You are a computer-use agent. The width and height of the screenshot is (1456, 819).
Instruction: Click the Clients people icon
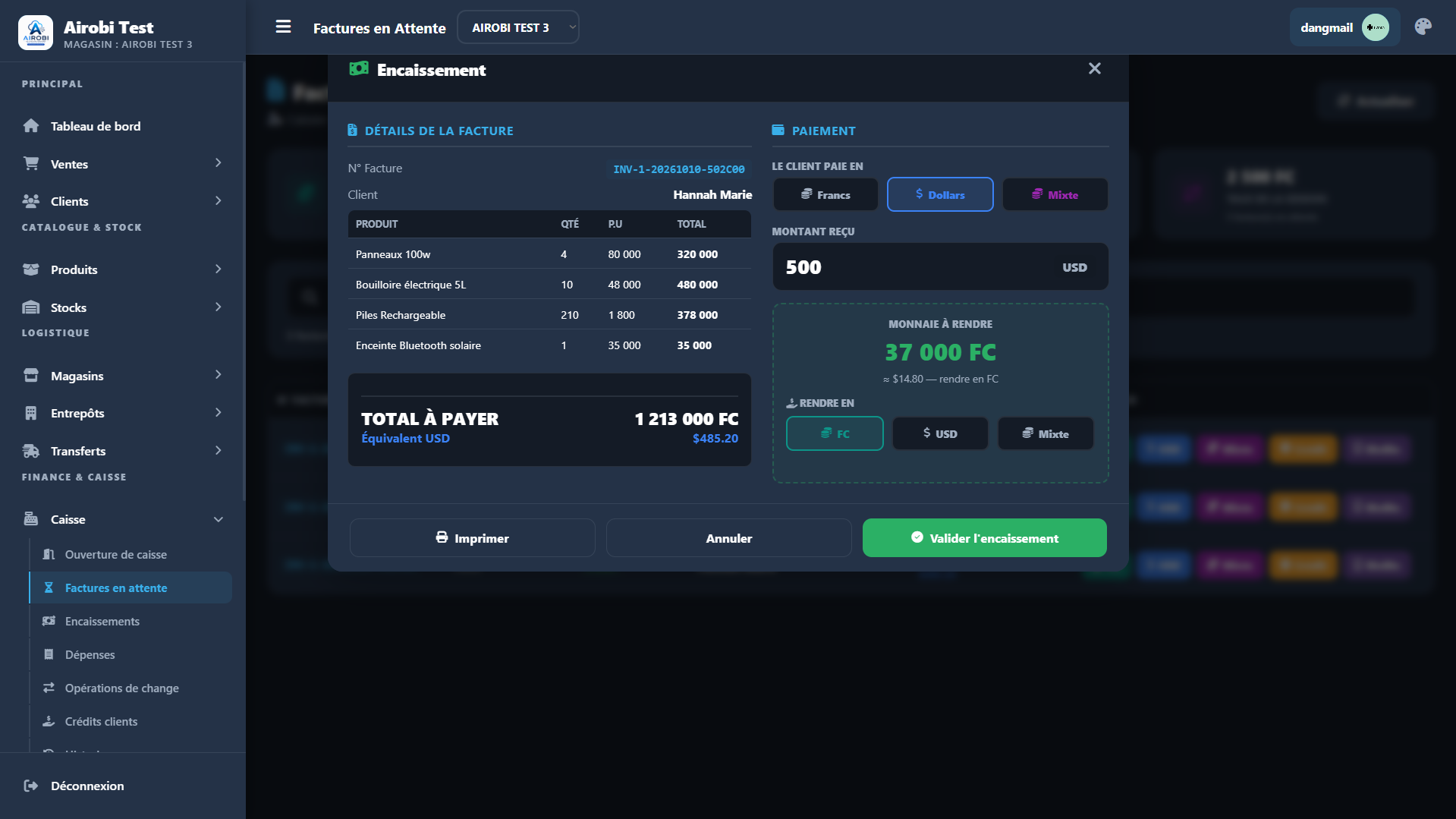tap(31, 201)
